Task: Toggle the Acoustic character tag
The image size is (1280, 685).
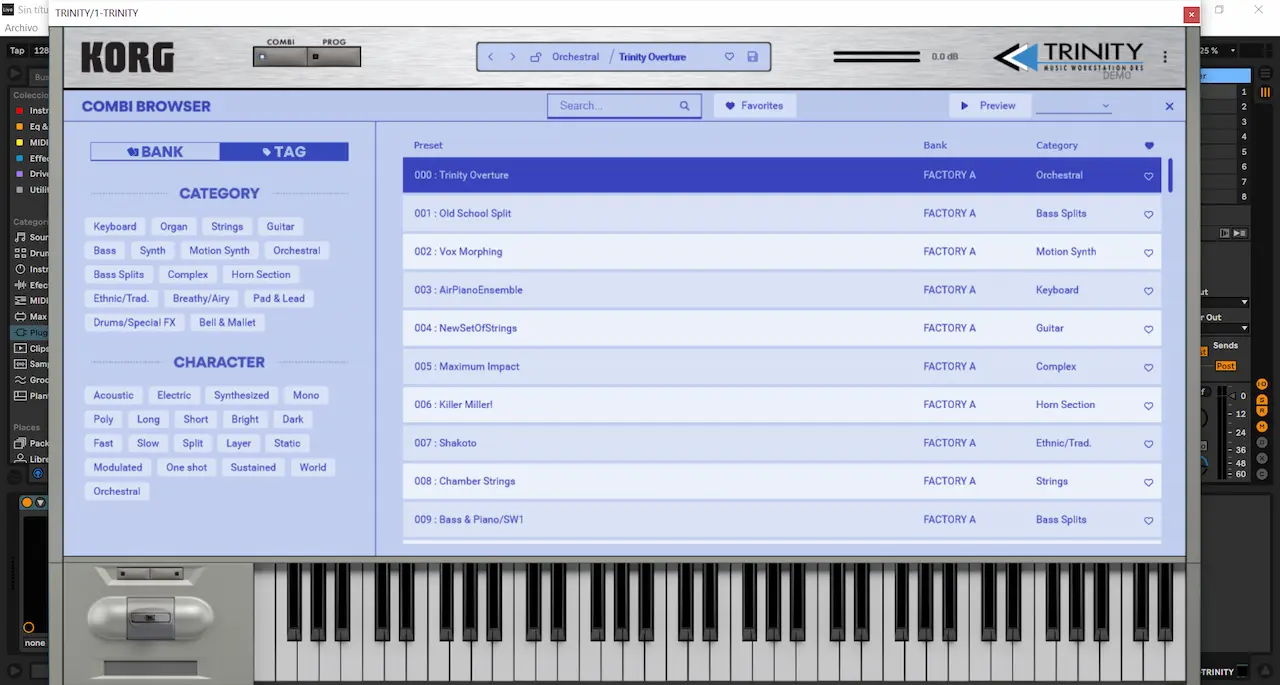Action: (x=114, y=395)
